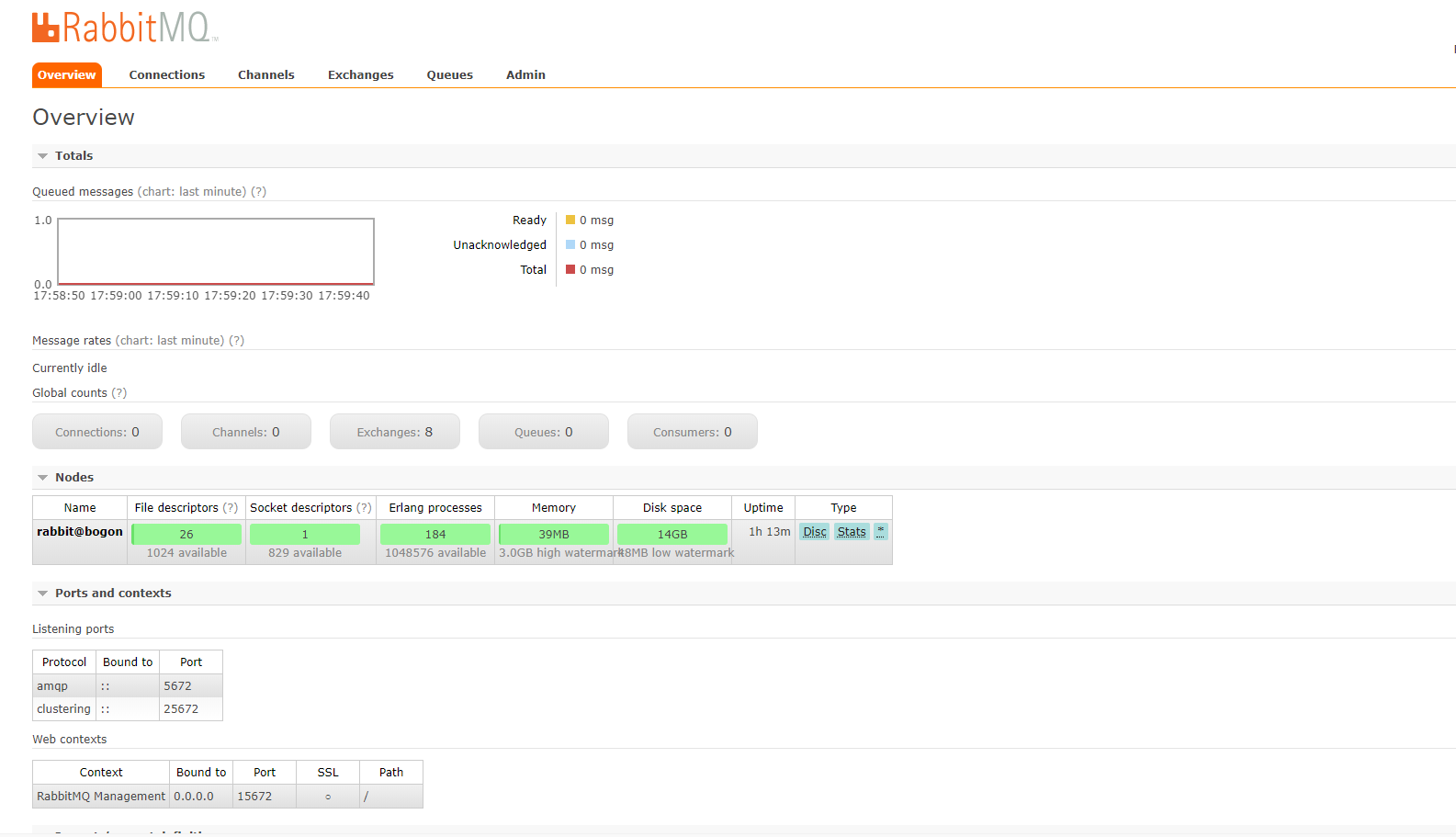Viewport: 1456px width, 837px height.
Task: Select the Queues tab
Action: tap(450, 75)
